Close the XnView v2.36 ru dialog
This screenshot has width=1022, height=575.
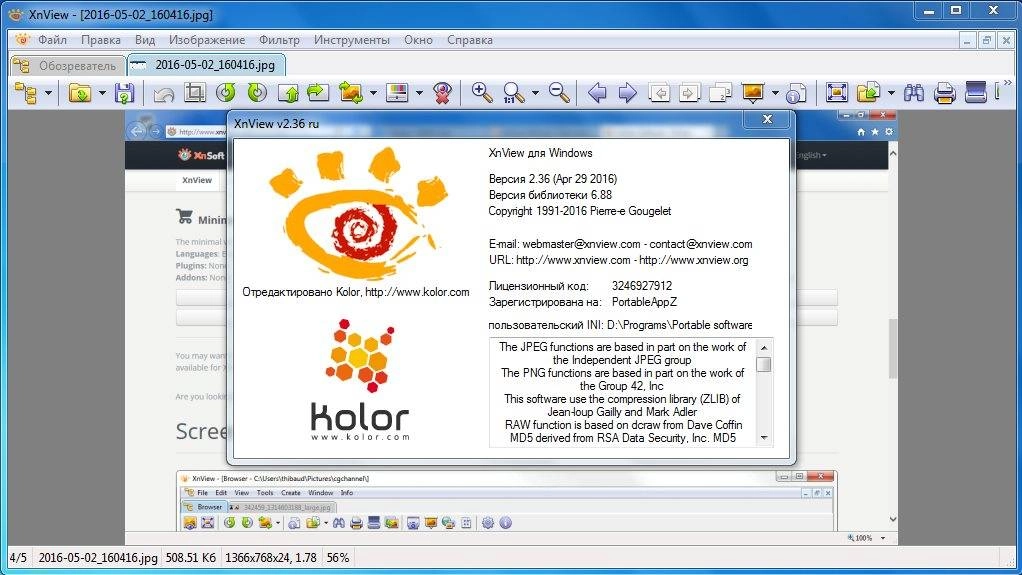click(x=767, y=119)
